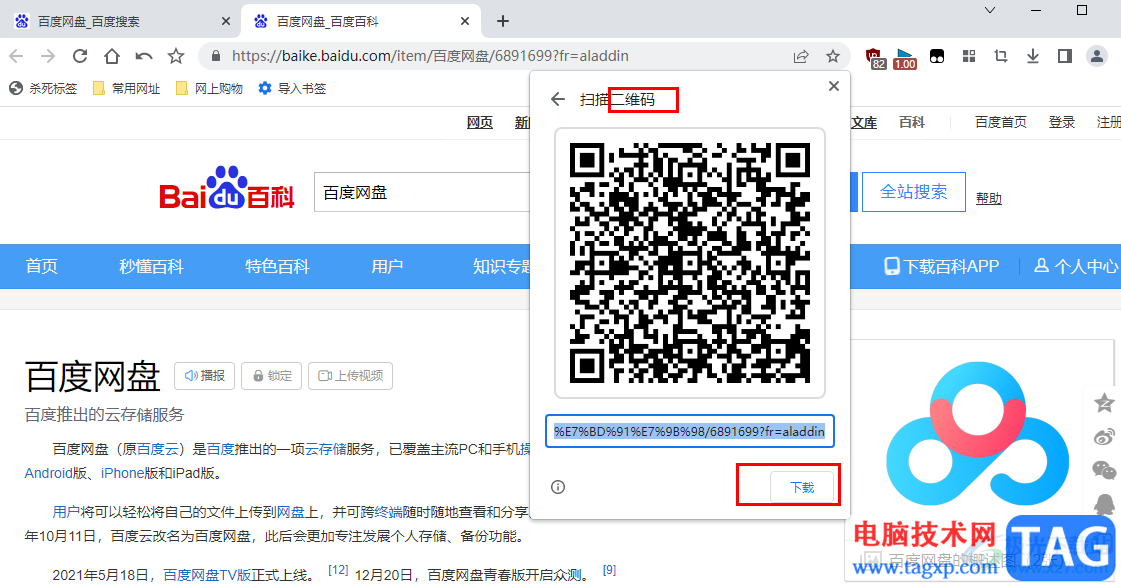
Task: Select 首页 in the blue nav bar
Action: [41, 267]
